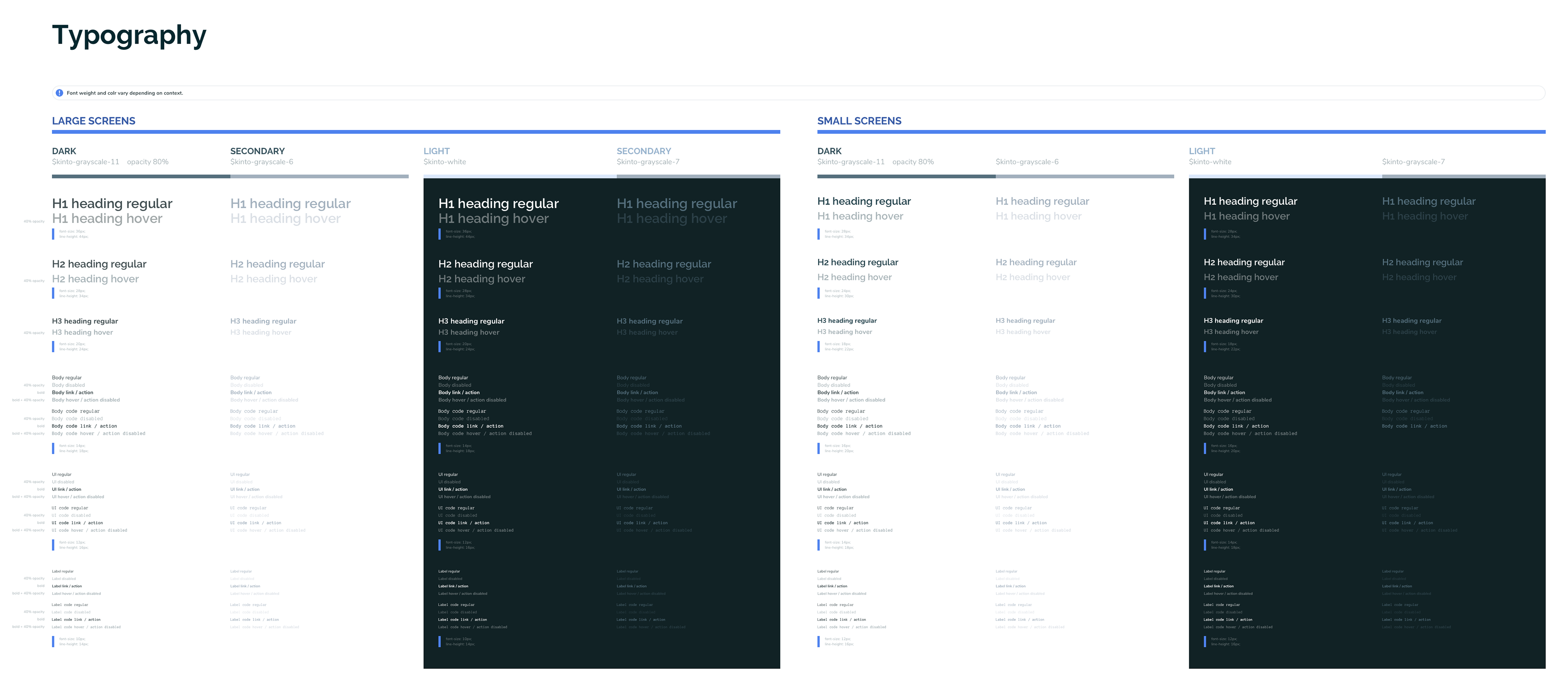Select 'opacity 80%' under Small Screens DARK
This screenshot has width=1568, height=691.
pos(913,162)
